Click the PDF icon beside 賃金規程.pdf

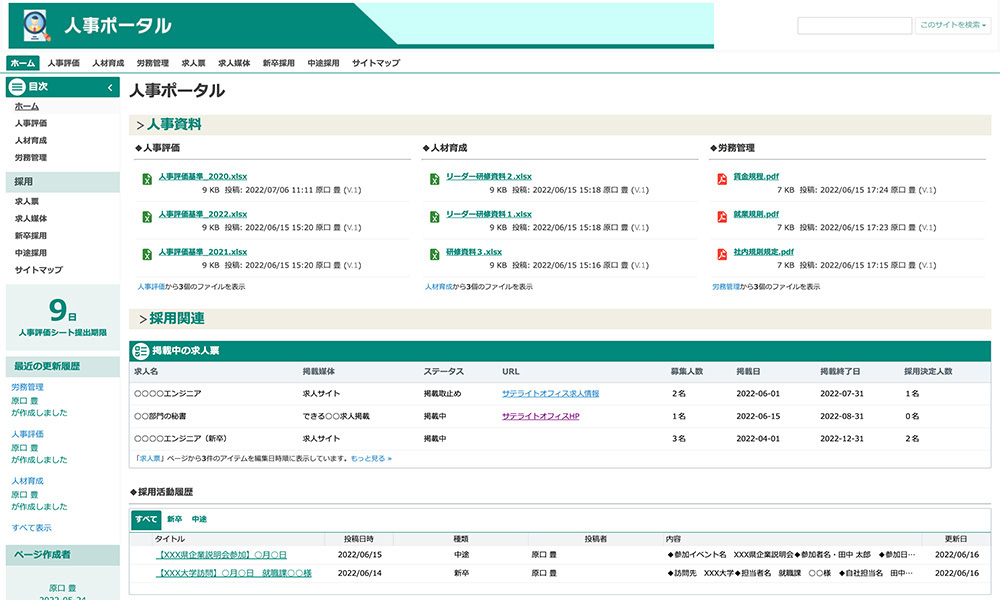[722, 179]
